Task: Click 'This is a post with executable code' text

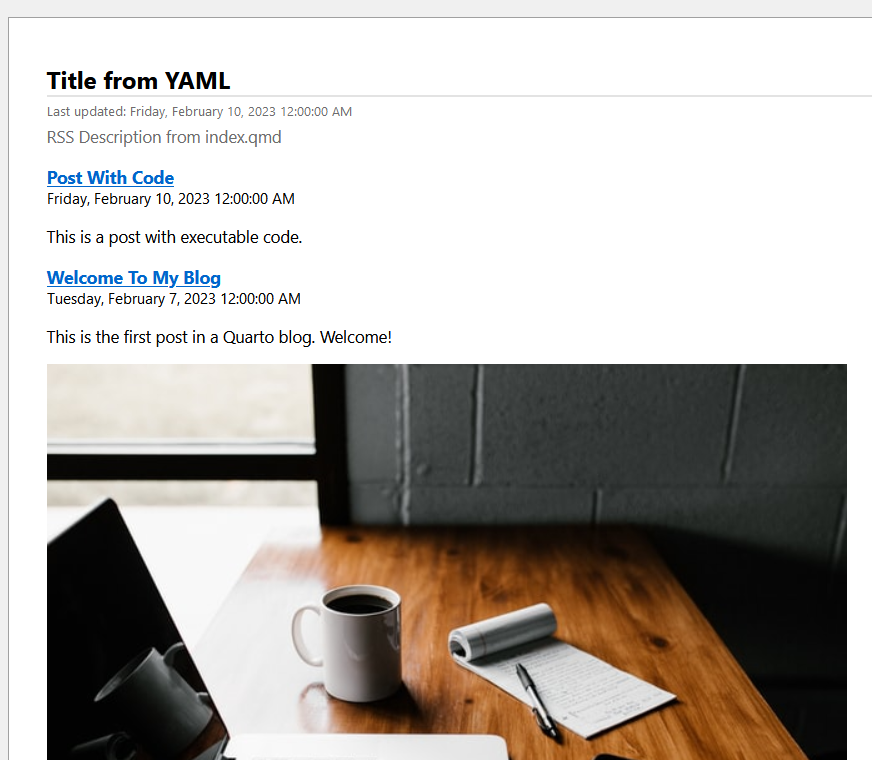Action: [x=174, y=237]
